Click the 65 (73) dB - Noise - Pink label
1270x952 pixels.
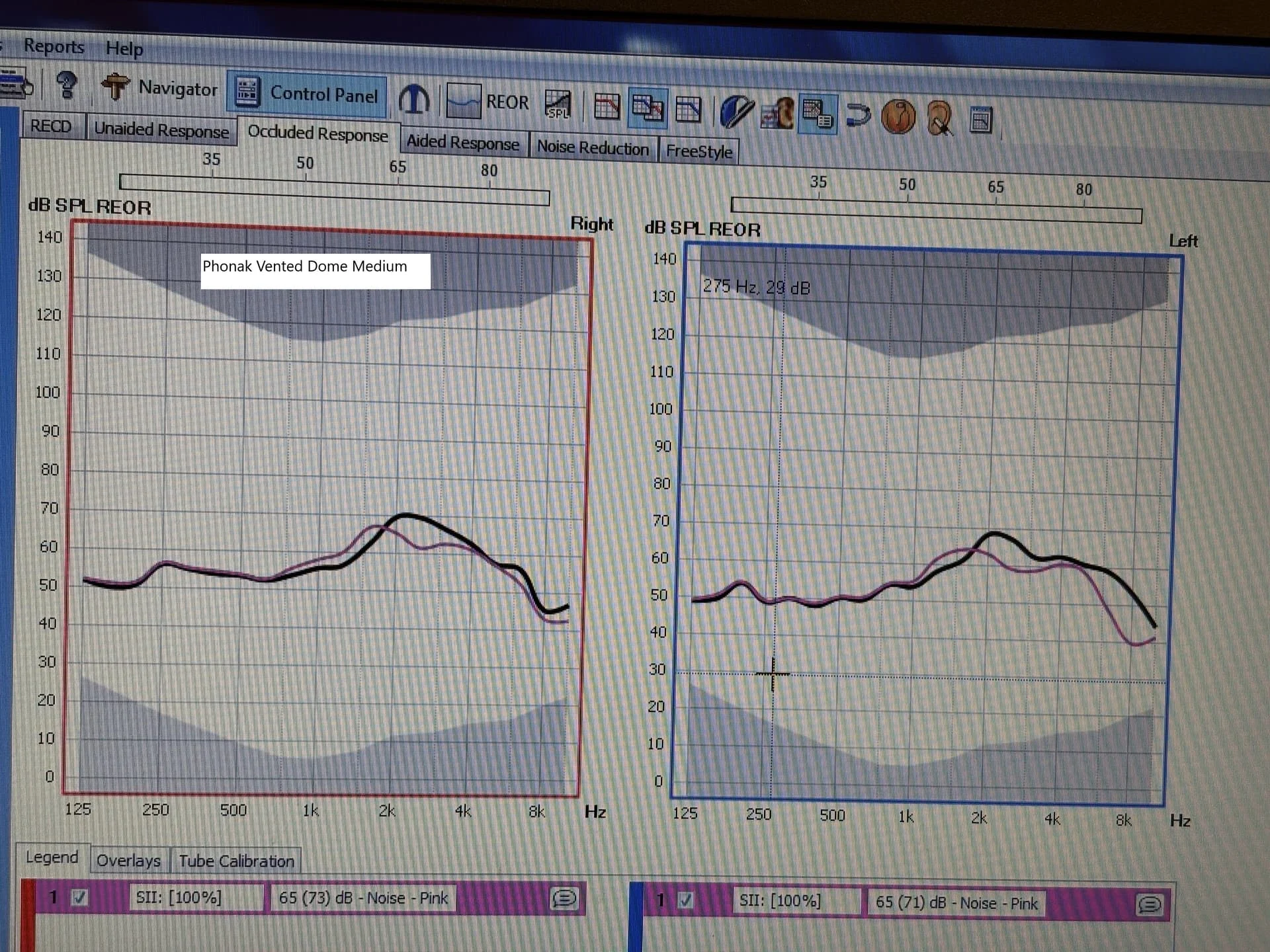point(363,898)
